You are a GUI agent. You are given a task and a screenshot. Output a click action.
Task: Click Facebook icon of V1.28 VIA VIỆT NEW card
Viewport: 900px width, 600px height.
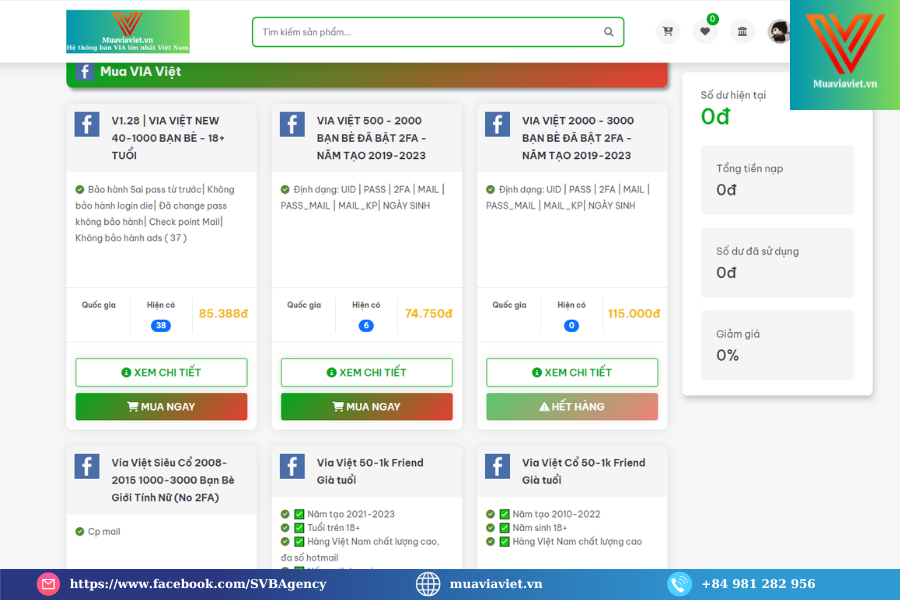(87, 124)
